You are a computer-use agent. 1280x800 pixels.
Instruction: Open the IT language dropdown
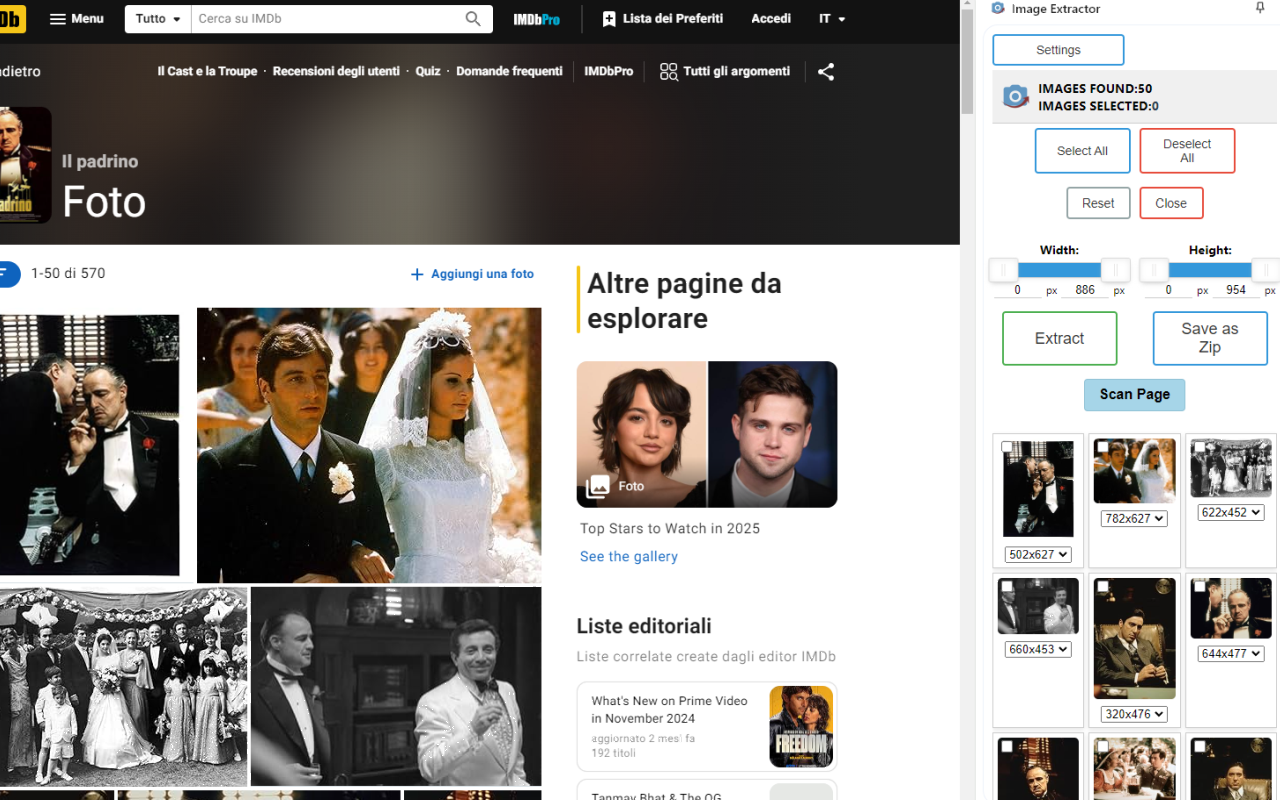832,19
